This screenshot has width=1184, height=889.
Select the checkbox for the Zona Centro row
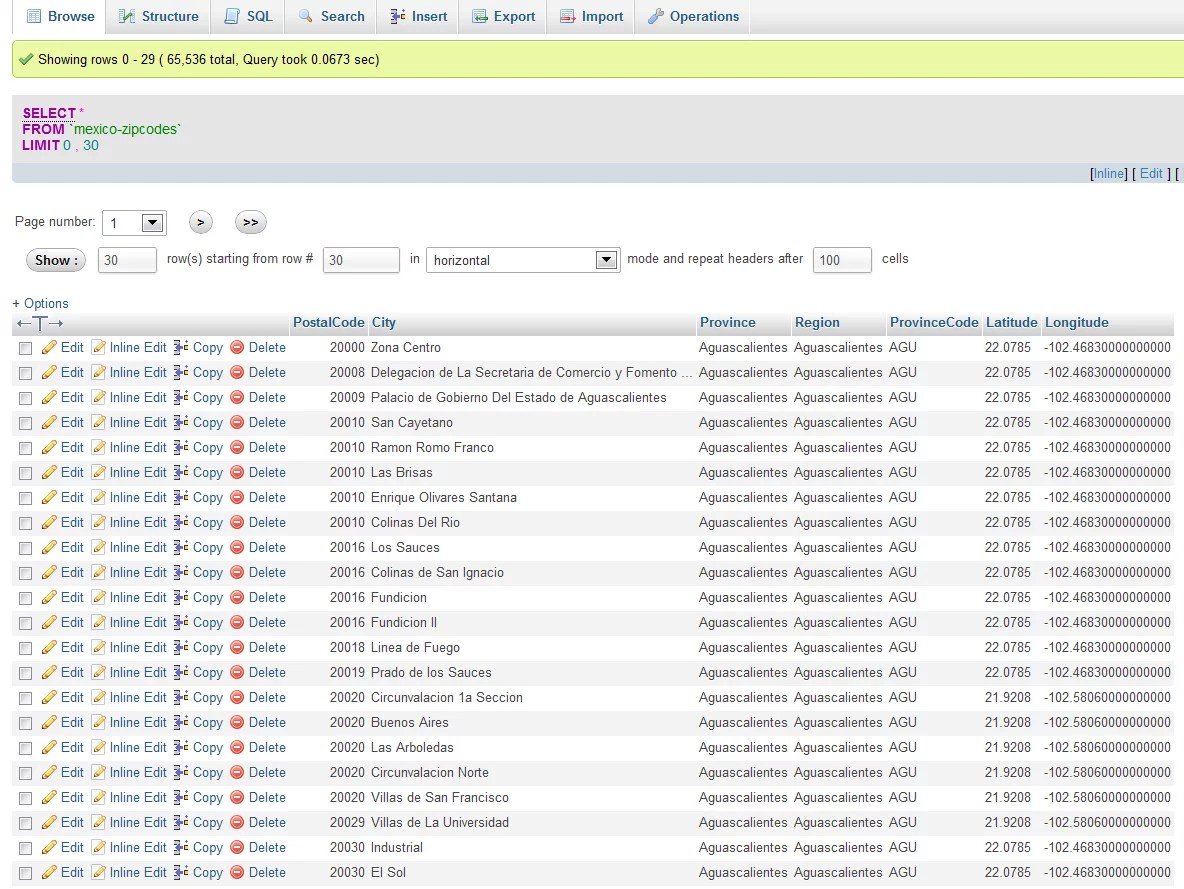click(x=25, y=347)
